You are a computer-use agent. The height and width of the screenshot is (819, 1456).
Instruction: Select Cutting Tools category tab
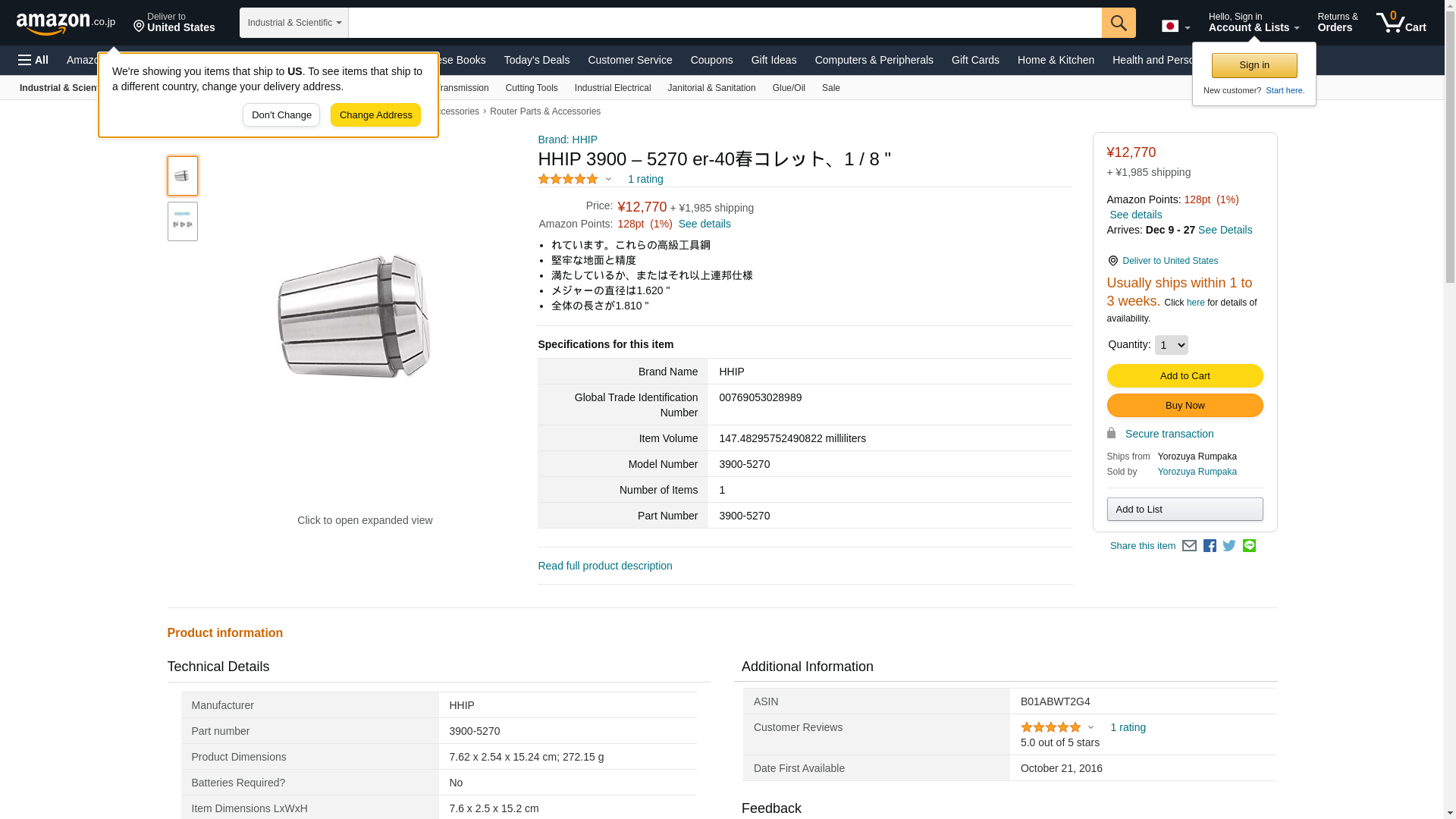[x=531, y=88]
